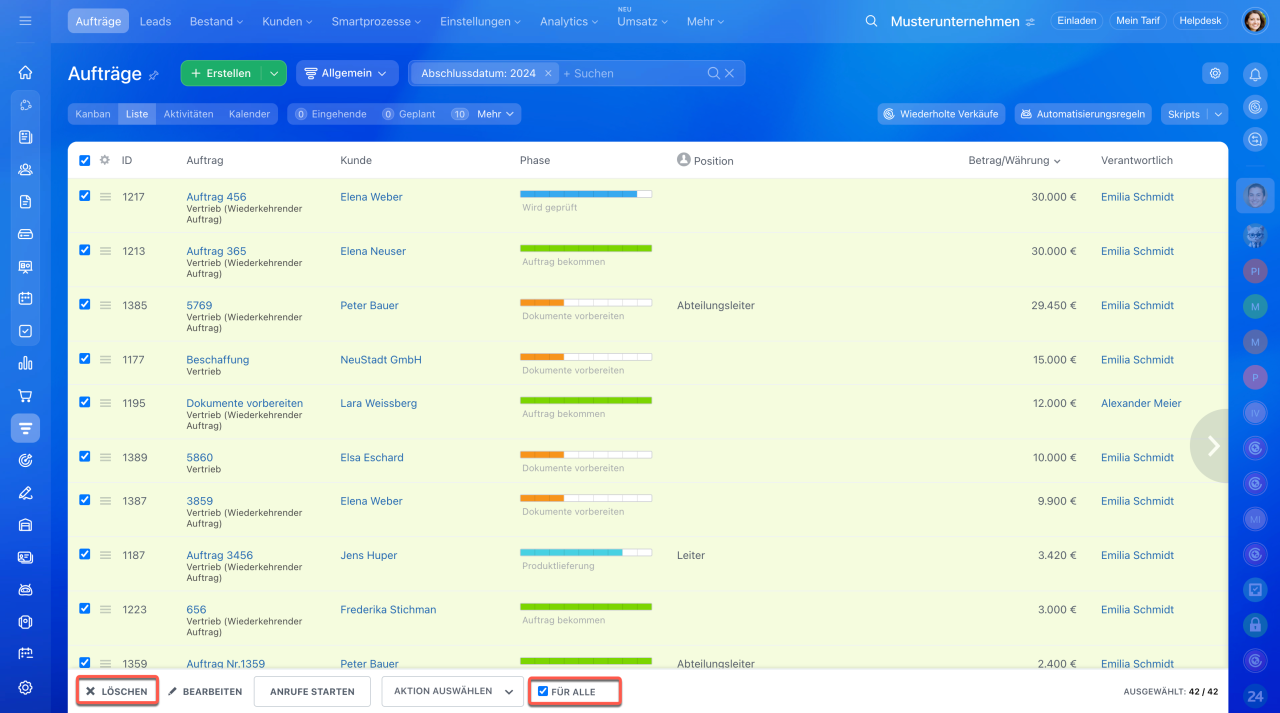
Task: Switch to the Kalender view
Action: coord(249,114)
